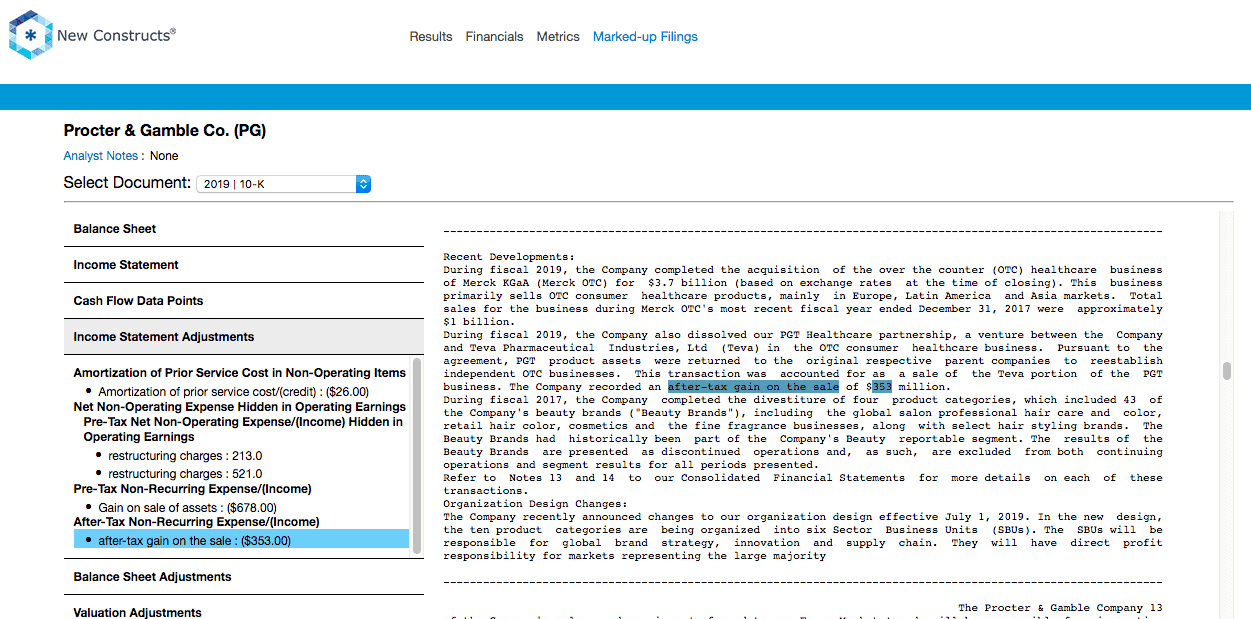Go to the Metrics page

[x=558, y=37]
